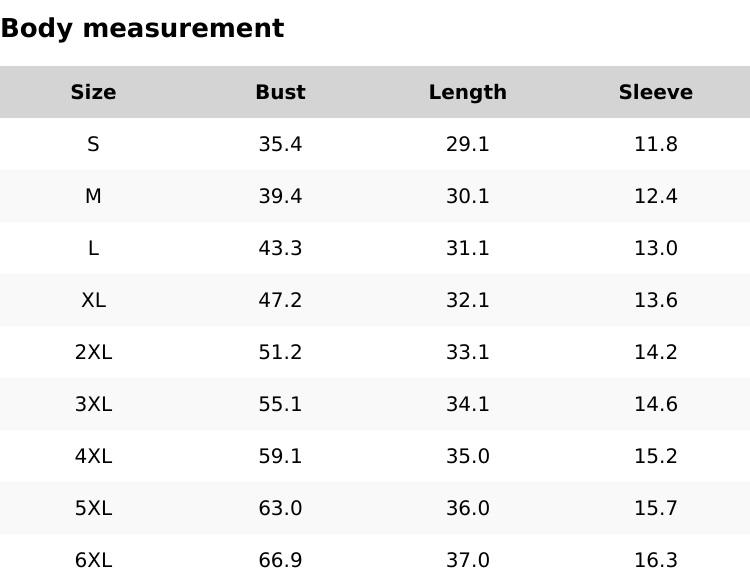The width and height of the screenshot is (750, 586).
Task: Select the 14.2 sleeve cell
Action: point(655,352)
